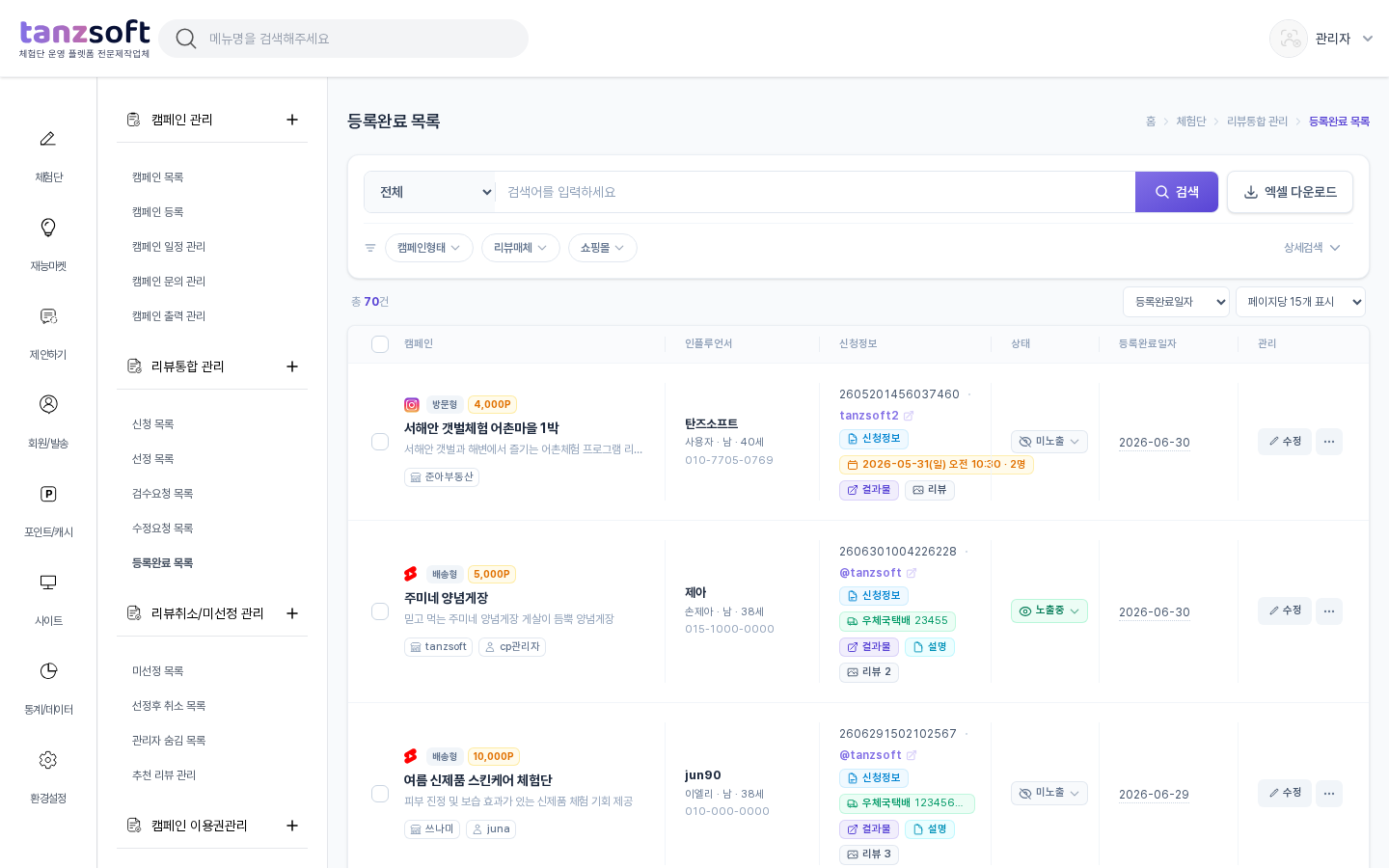Change 미노출 status for 서해안 갯벌체험 row

(x=1049, y=442)
